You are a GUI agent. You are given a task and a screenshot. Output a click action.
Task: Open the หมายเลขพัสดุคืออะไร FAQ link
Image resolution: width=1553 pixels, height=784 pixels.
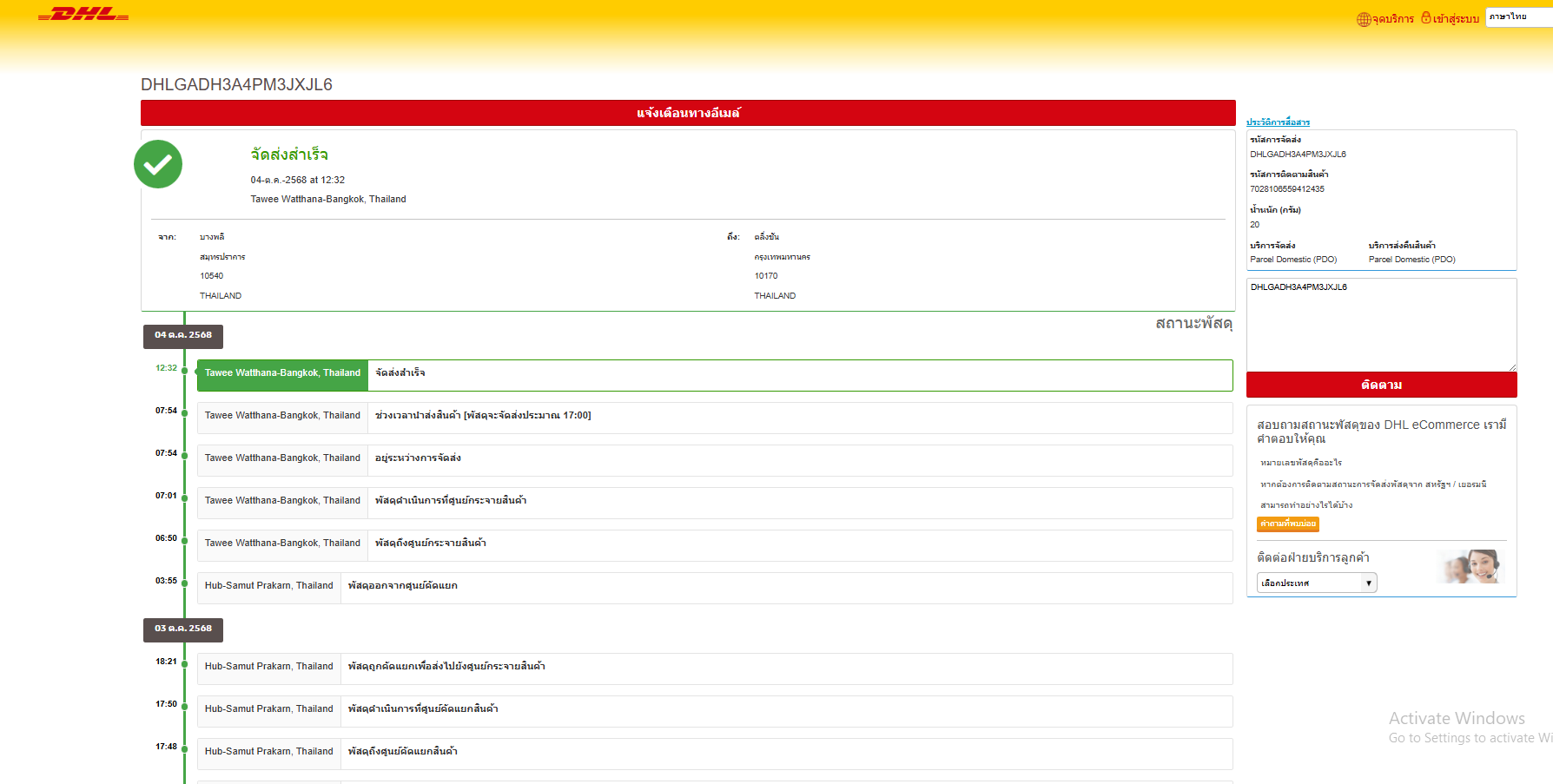1301,463
